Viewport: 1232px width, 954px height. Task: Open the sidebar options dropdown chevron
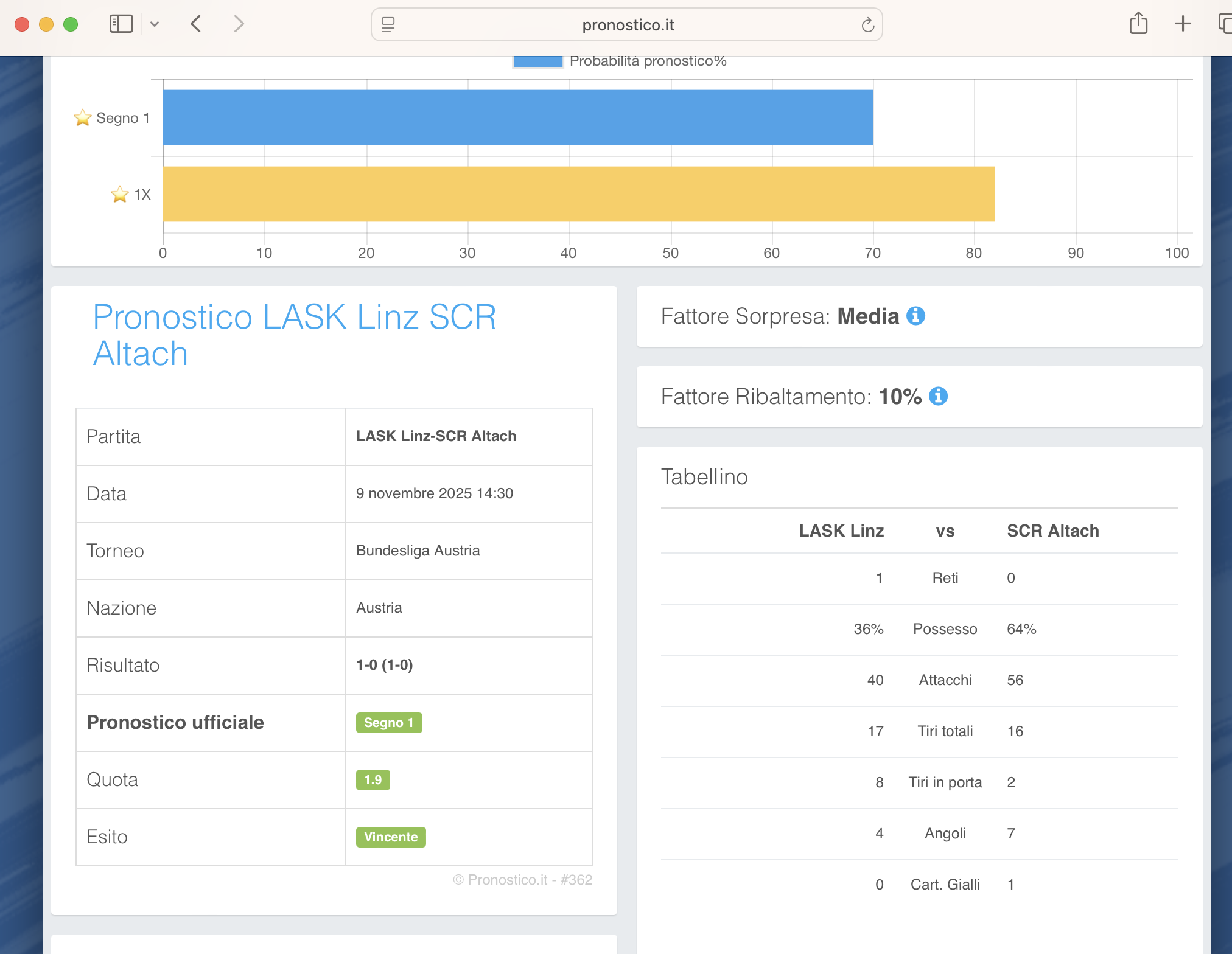155,24
